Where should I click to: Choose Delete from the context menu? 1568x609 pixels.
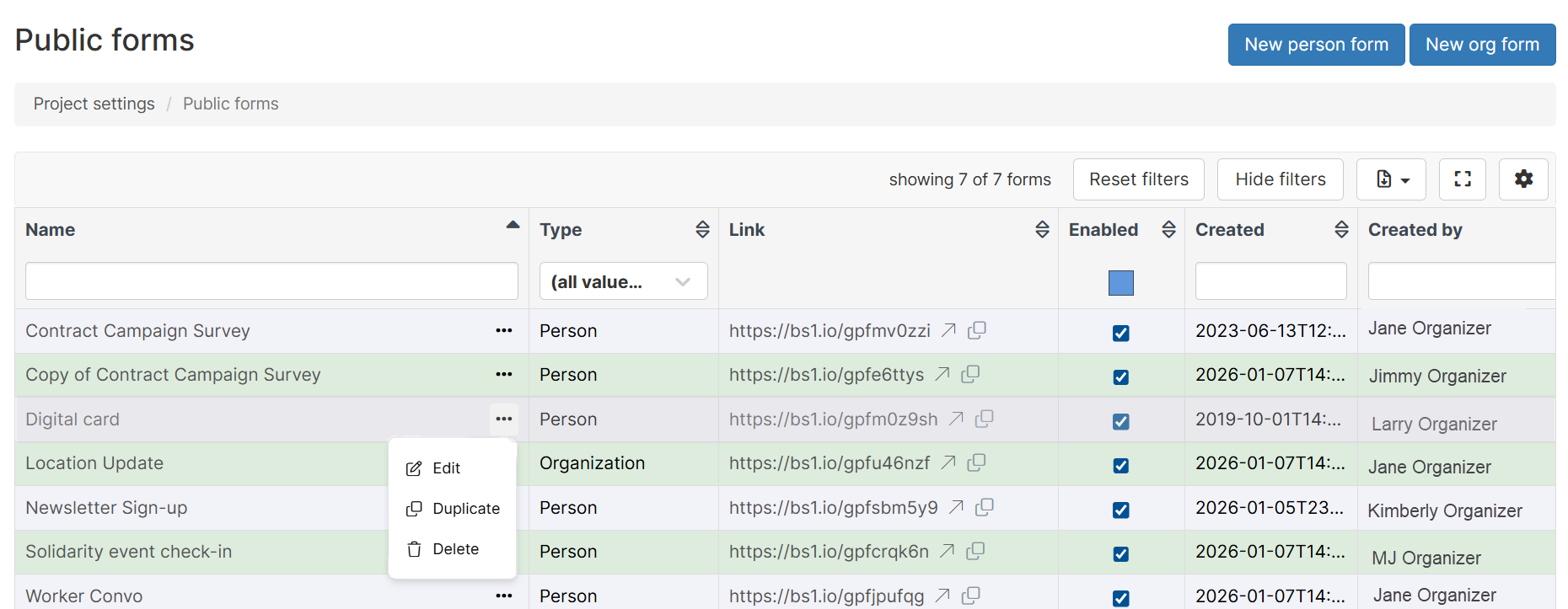coord(452,549)
